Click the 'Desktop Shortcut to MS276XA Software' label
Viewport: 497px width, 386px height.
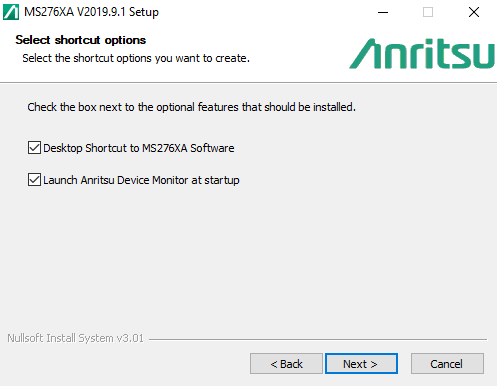coord(139,148)
